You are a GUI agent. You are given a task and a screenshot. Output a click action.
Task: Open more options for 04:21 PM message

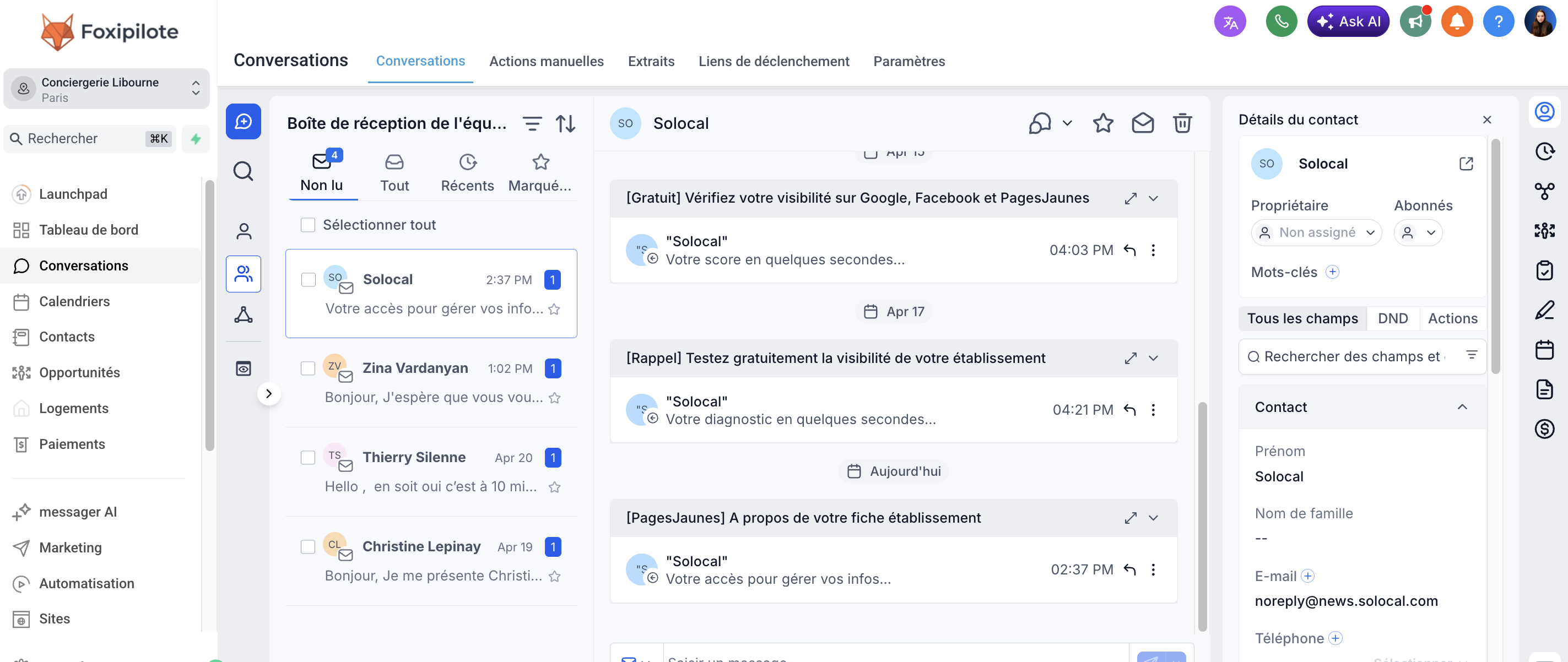(x=1153, y=410)
